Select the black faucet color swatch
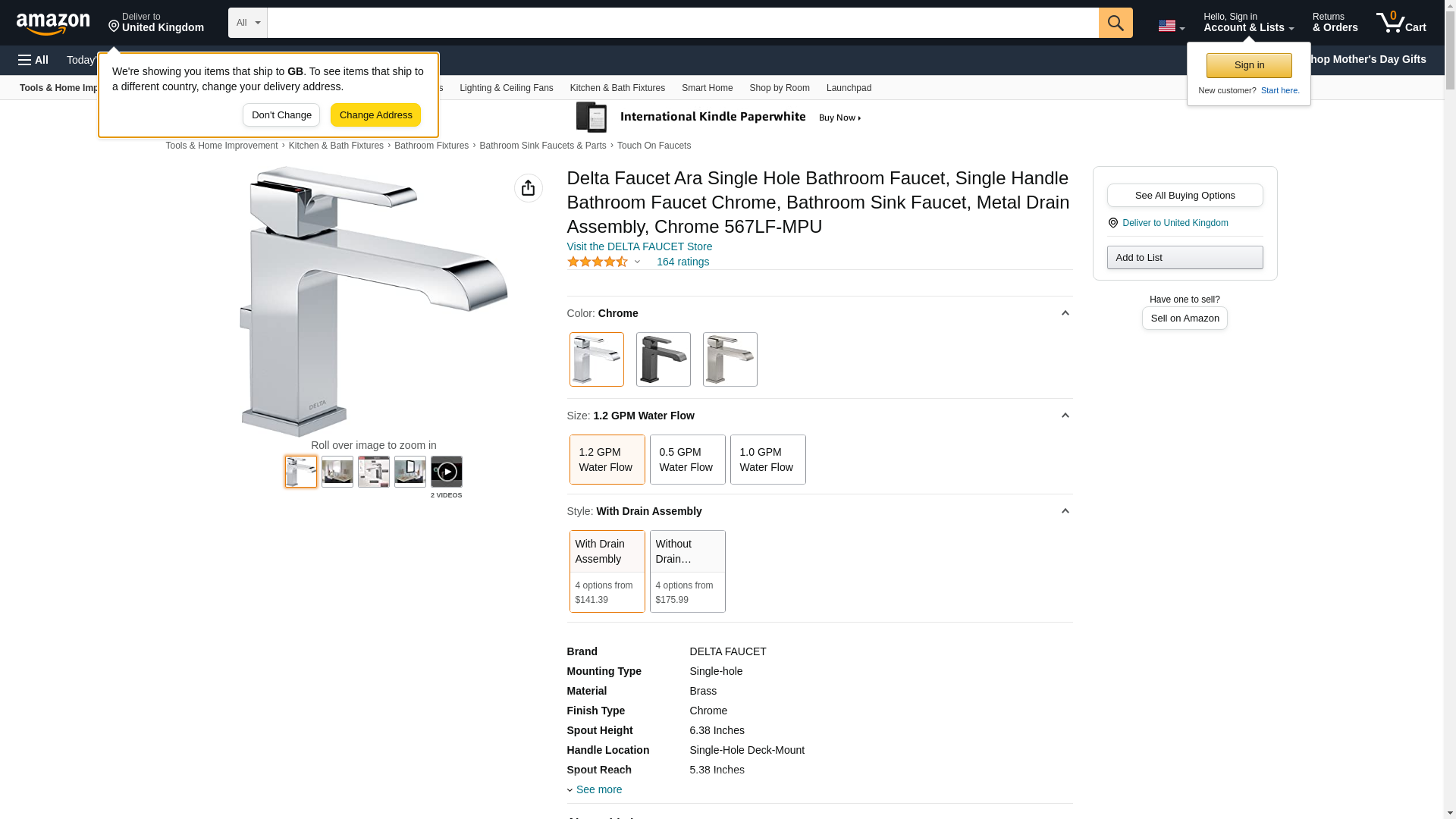1456x819 pixels. coord(663,359)
